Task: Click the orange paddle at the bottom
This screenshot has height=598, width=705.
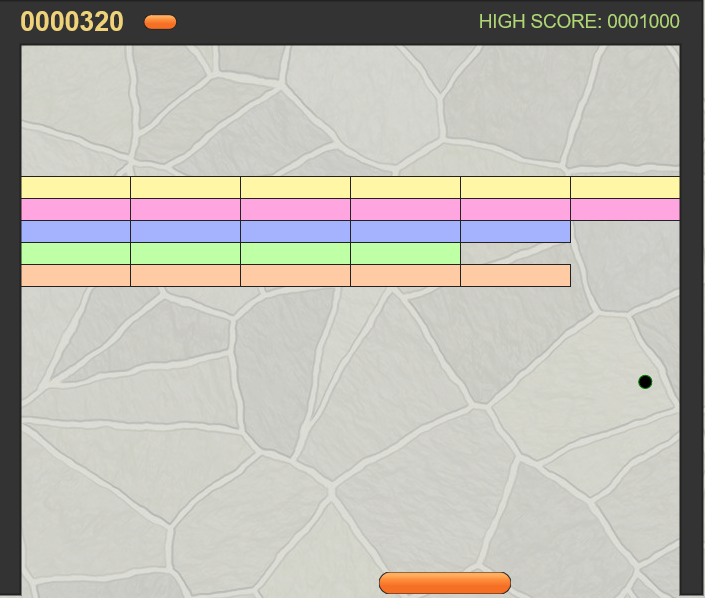Action: coord(445,583)
